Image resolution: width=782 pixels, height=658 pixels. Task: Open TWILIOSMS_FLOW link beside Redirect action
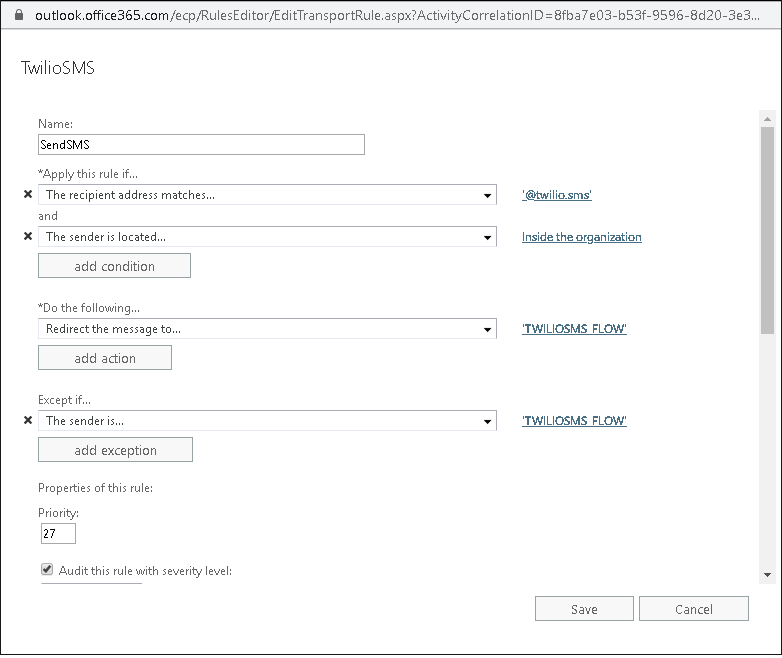tap(574, 329)
